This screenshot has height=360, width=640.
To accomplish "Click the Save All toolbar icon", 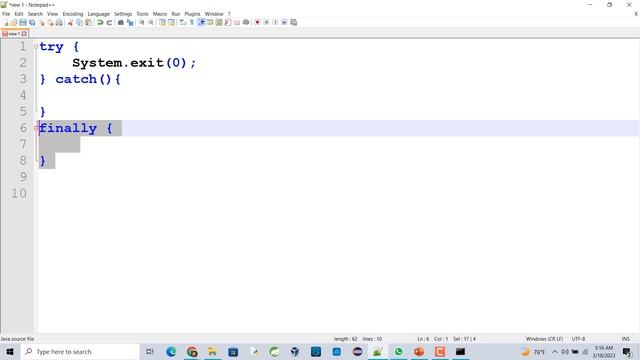I will tap(32, 22).
